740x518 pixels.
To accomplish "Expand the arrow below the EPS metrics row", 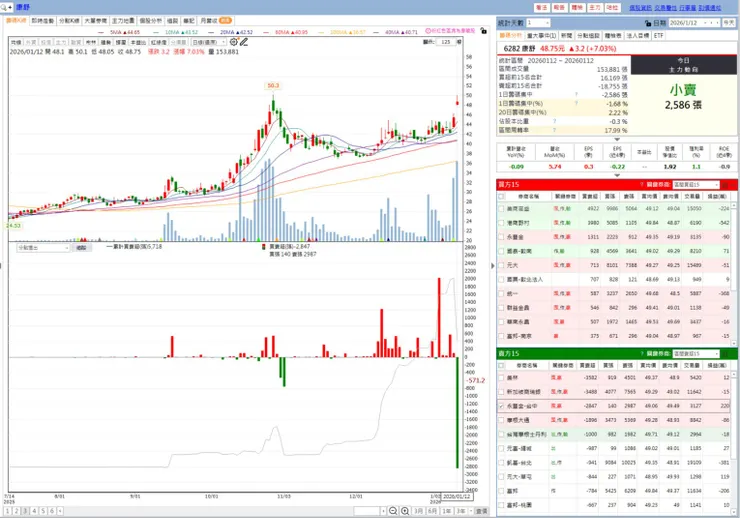I will [617, 175].
